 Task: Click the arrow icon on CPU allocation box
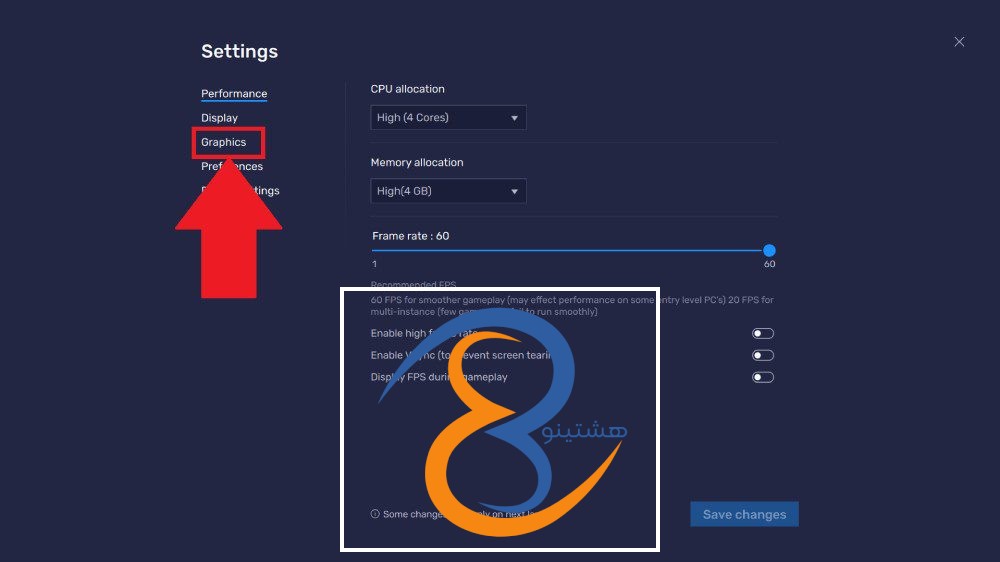point(515,118)
